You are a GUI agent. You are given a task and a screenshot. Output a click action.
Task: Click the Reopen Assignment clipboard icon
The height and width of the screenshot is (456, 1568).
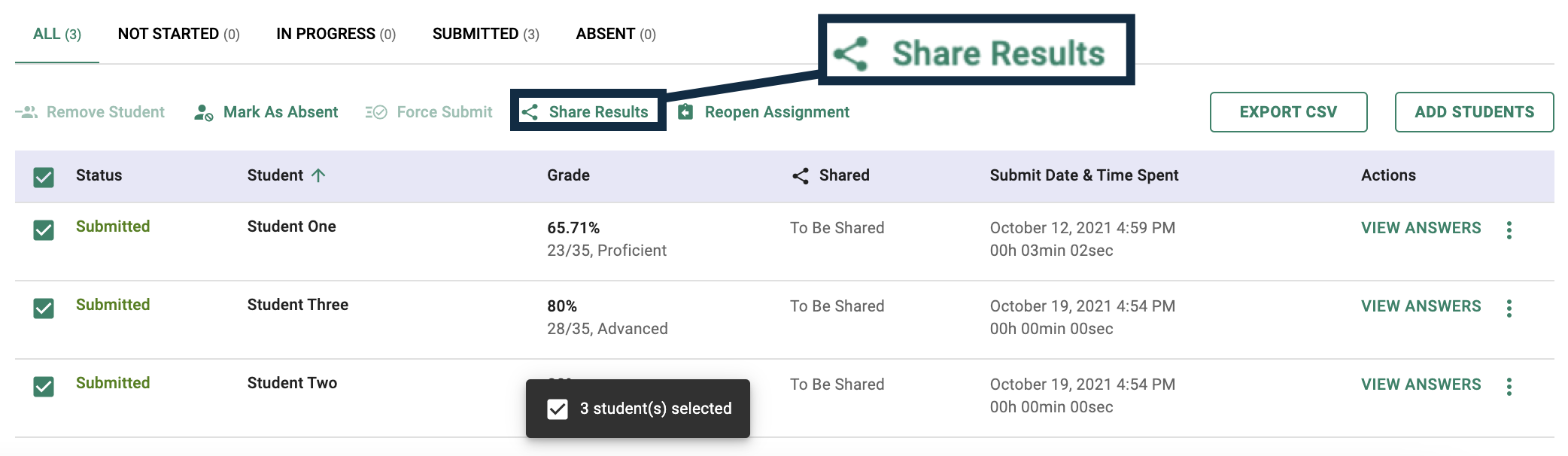pyautogui.click(x=685, y=112)
